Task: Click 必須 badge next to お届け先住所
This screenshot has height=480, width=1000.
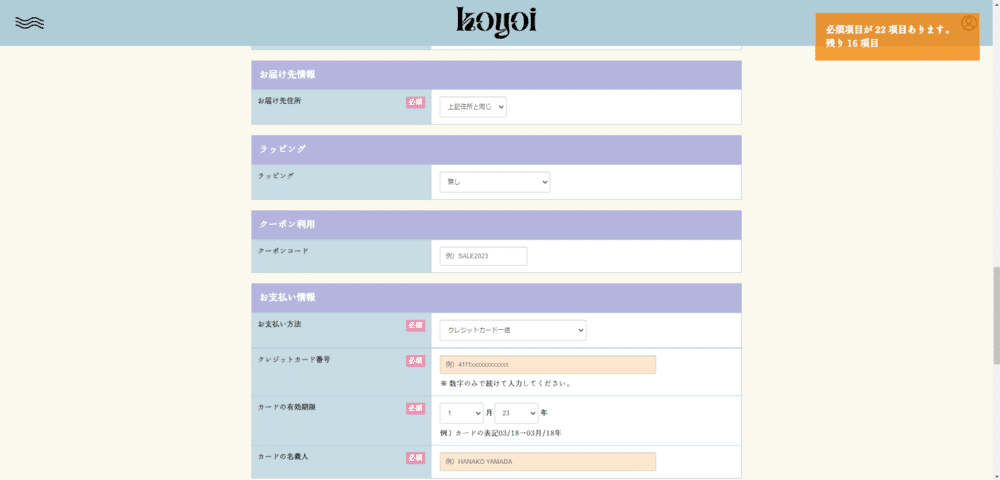Action: click(x=415, y=102)
